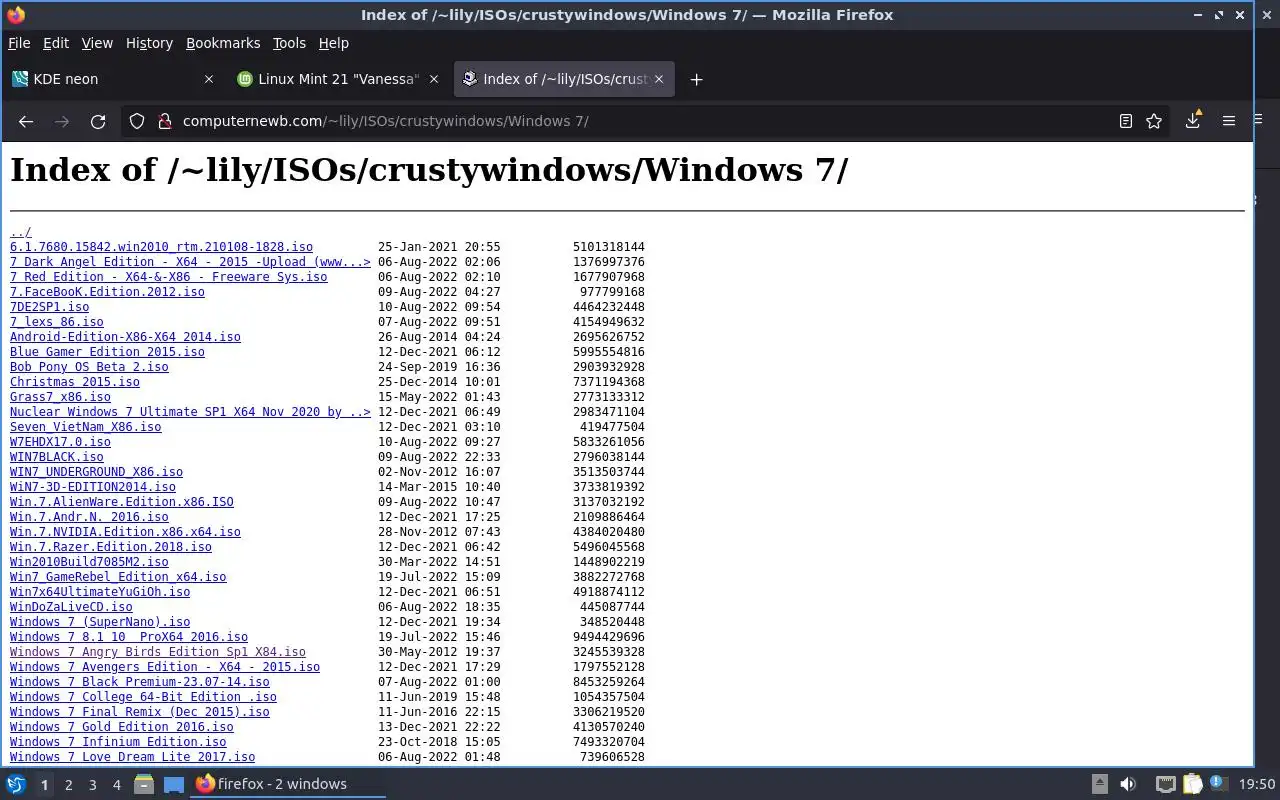Open the View menu
The width and height of the screenshot is (1280, 800).
tap(97, 43)
